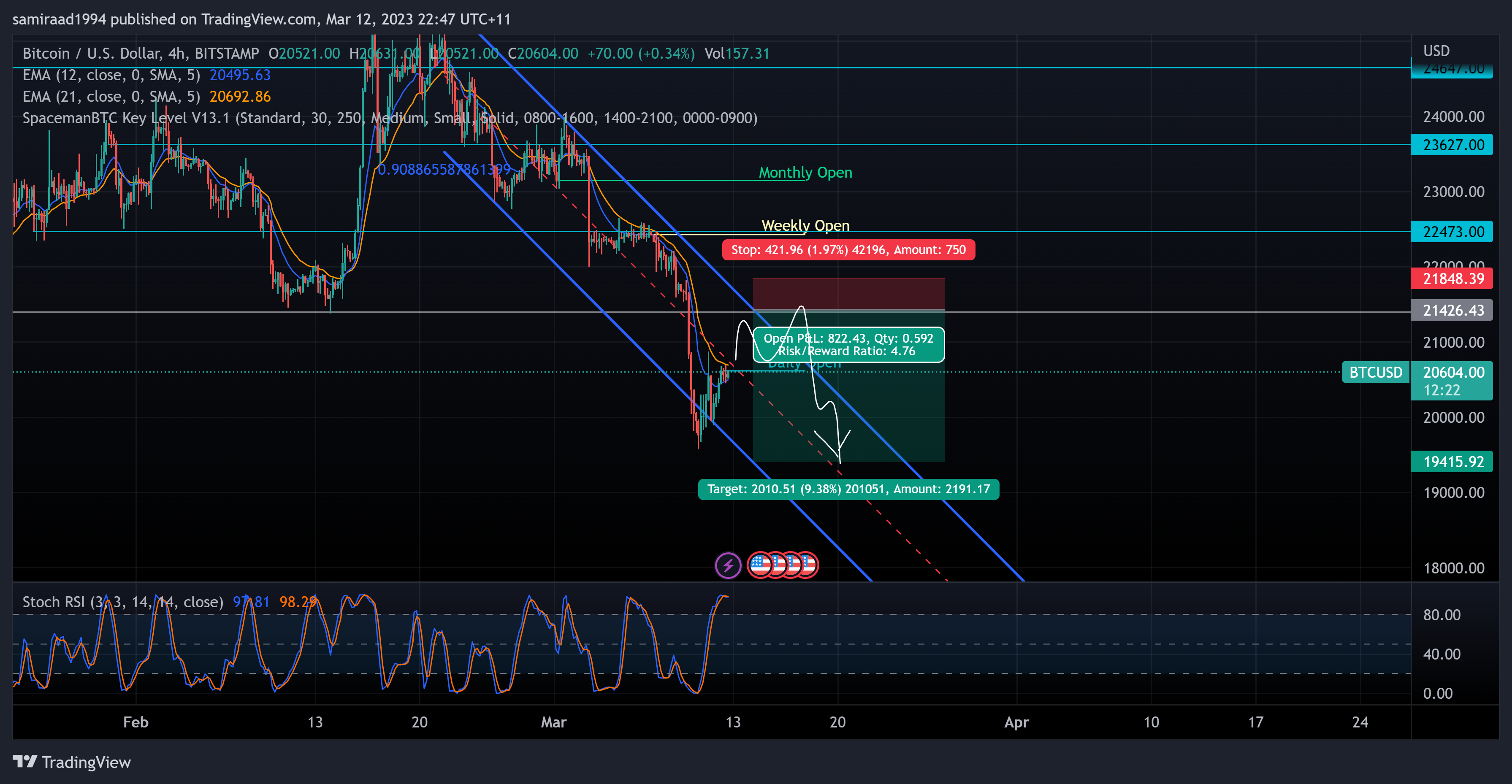The height and width of the screenshot is (784, 1512).
Task: Click the open value O20521.00
Action: coord(304,54)
